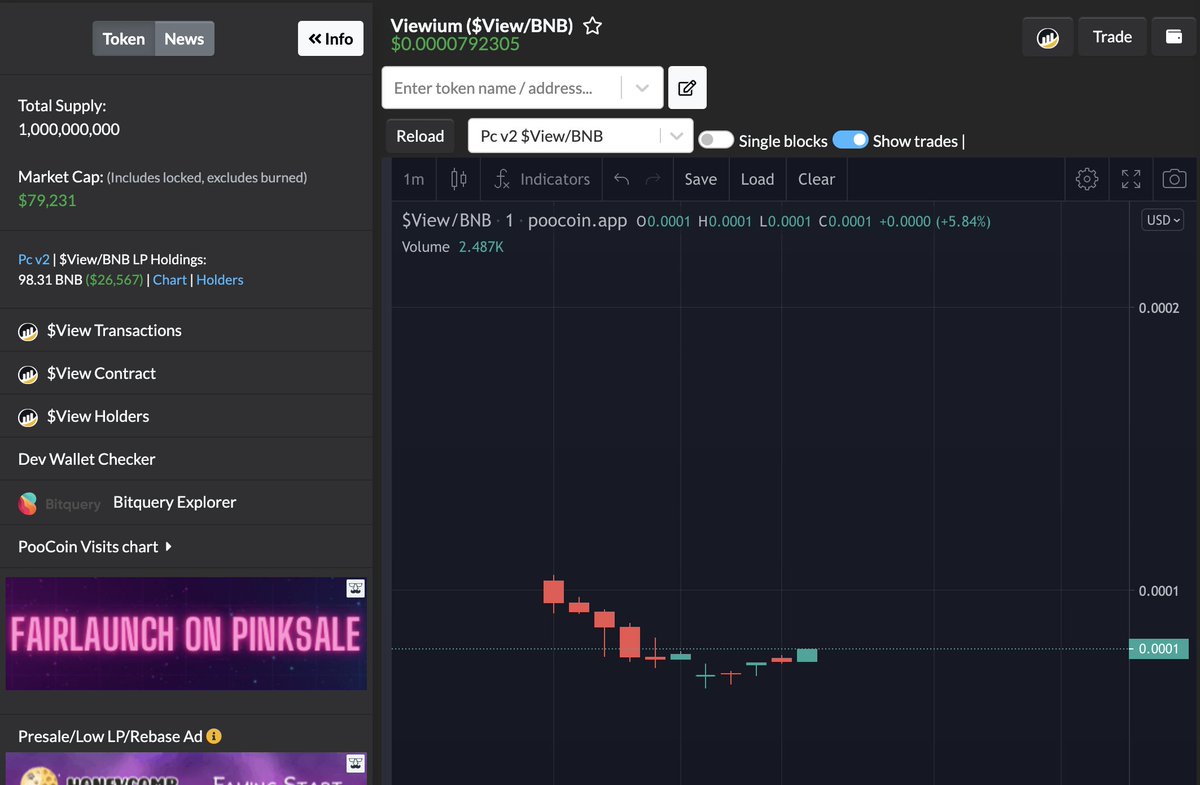Click the Volume 2.487K label
Viewport: 1200px width, 785px height.
coord(452,247)
